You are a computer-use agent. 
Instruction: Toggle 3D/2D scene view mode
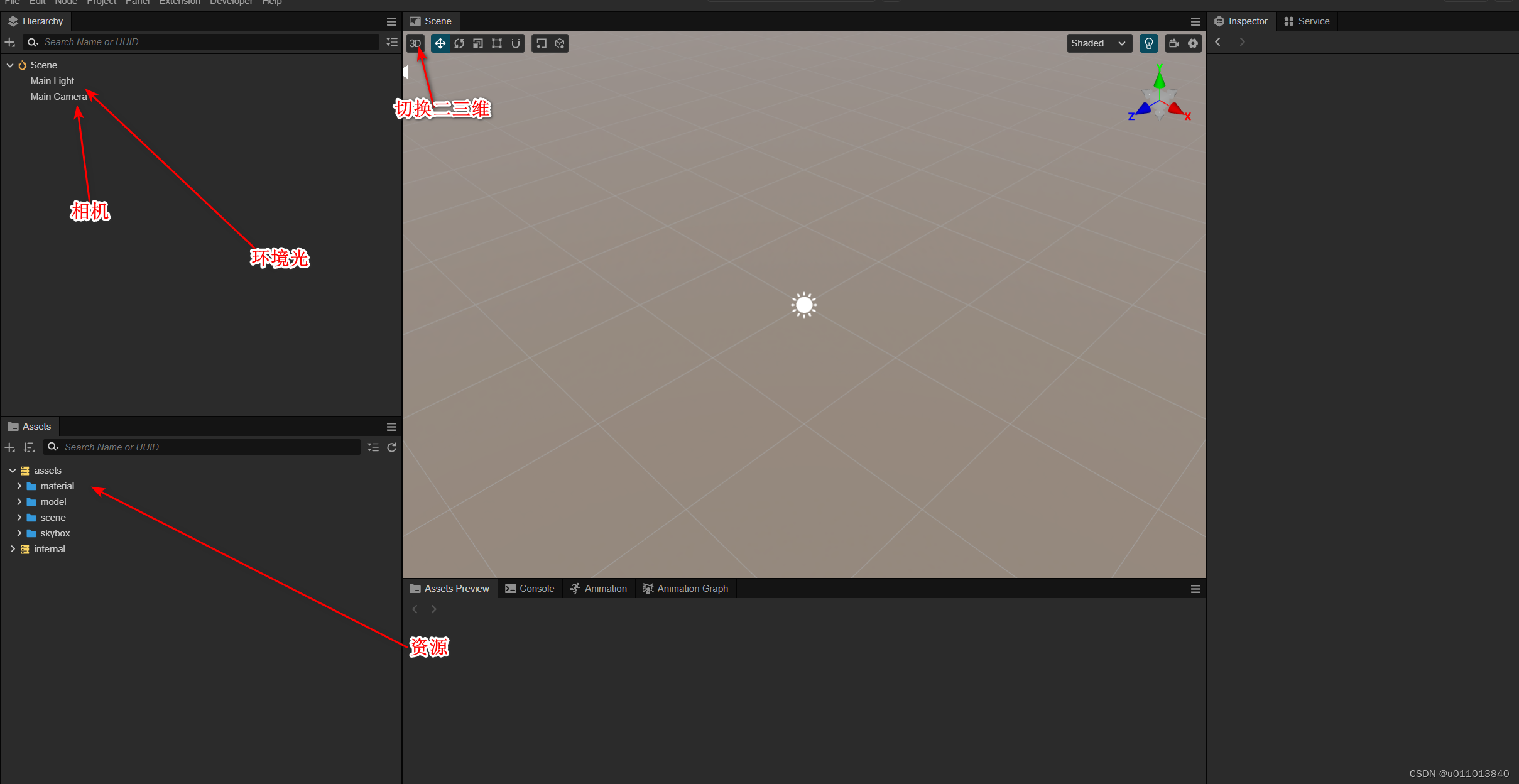click(x=415, y=43)
